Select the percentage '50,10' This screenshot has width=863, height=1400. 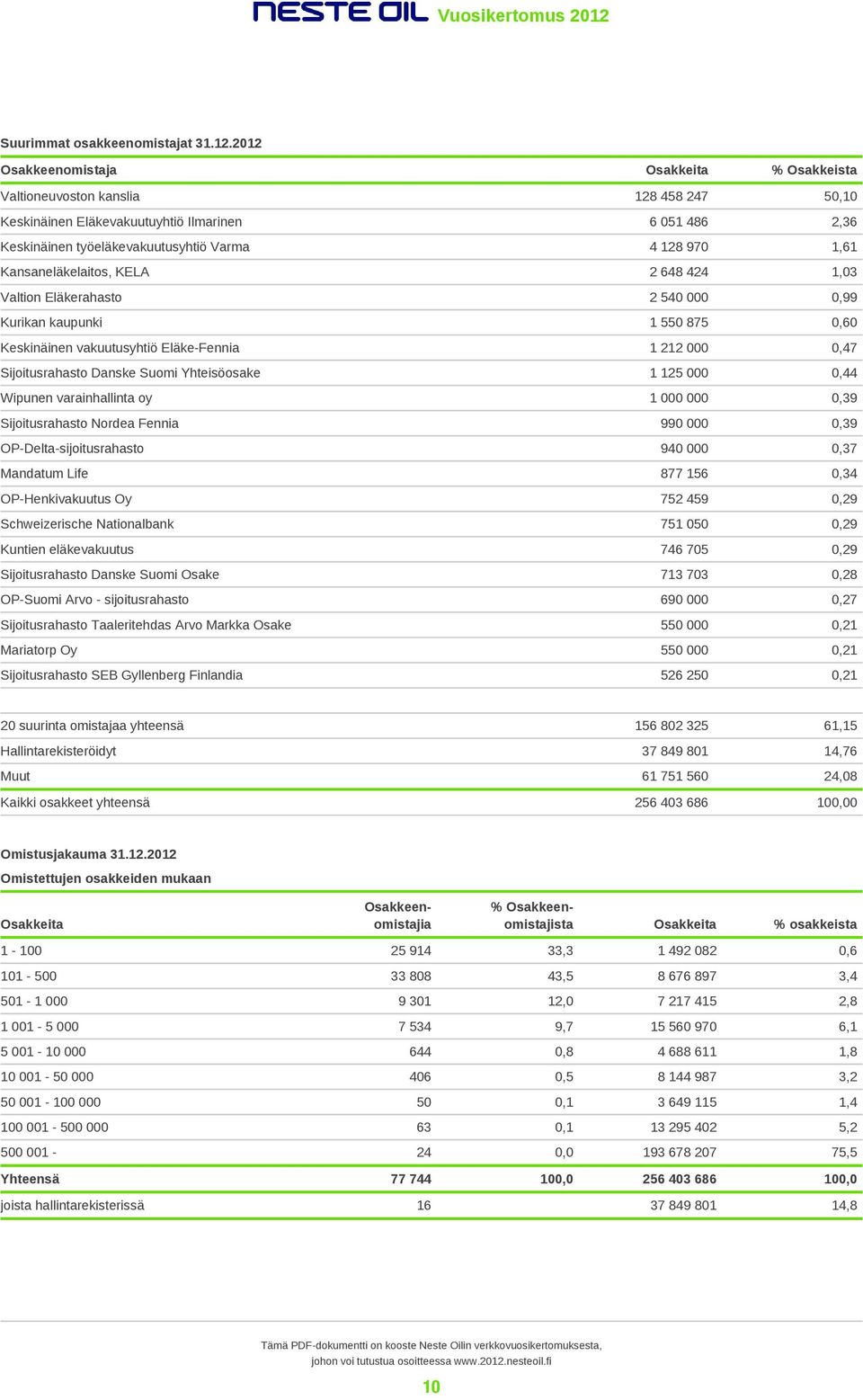[841, 196]
